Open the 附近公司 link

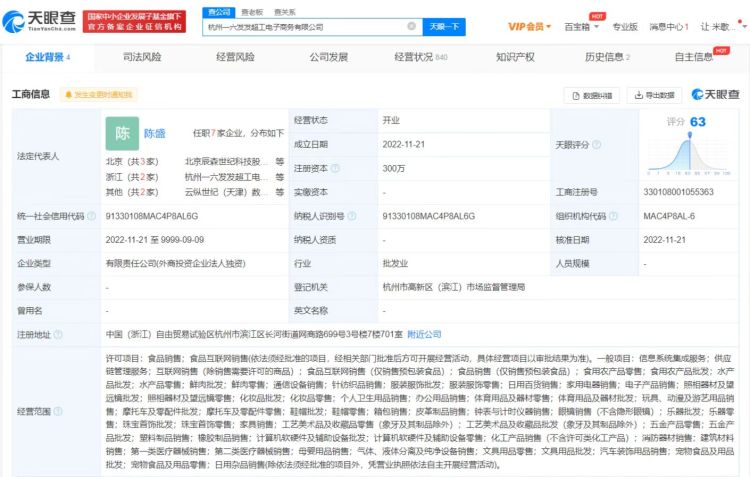tap(423, 334)
